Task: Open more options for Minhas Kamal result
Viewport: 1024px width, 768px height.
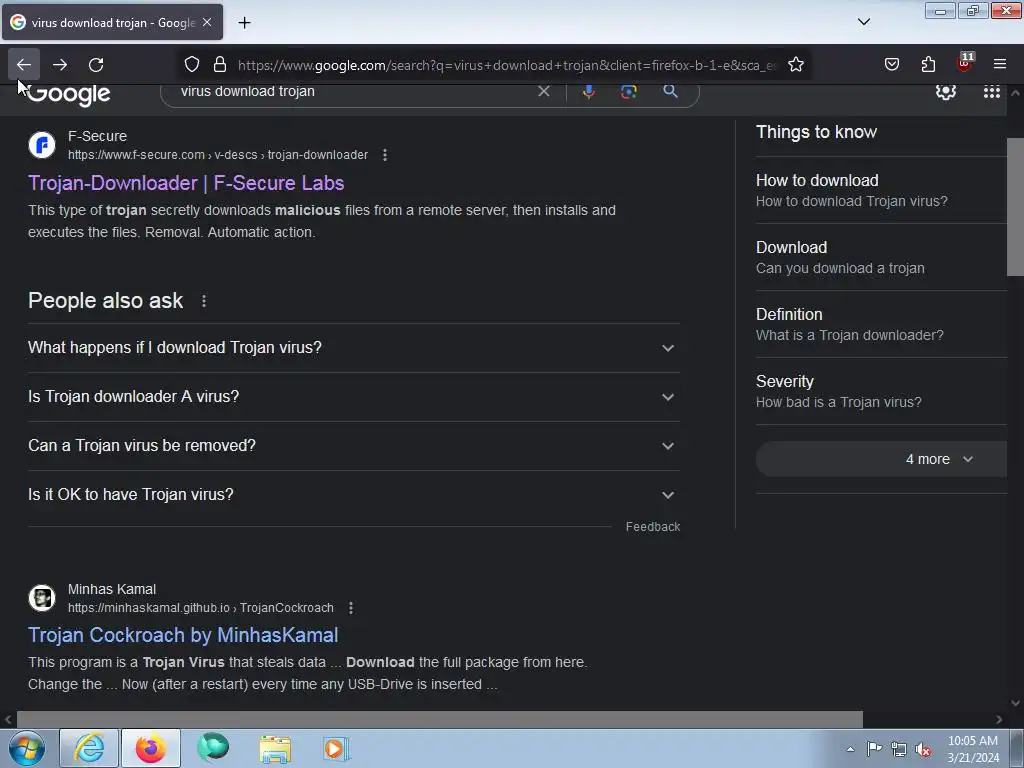Action: tap(351, 608)
